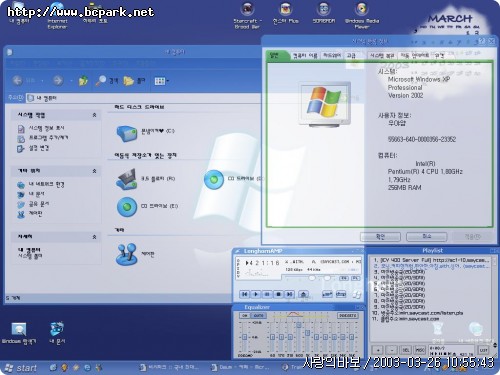Open Change a setting task link
The image size is (500, 375).
[x=33, y=148]
